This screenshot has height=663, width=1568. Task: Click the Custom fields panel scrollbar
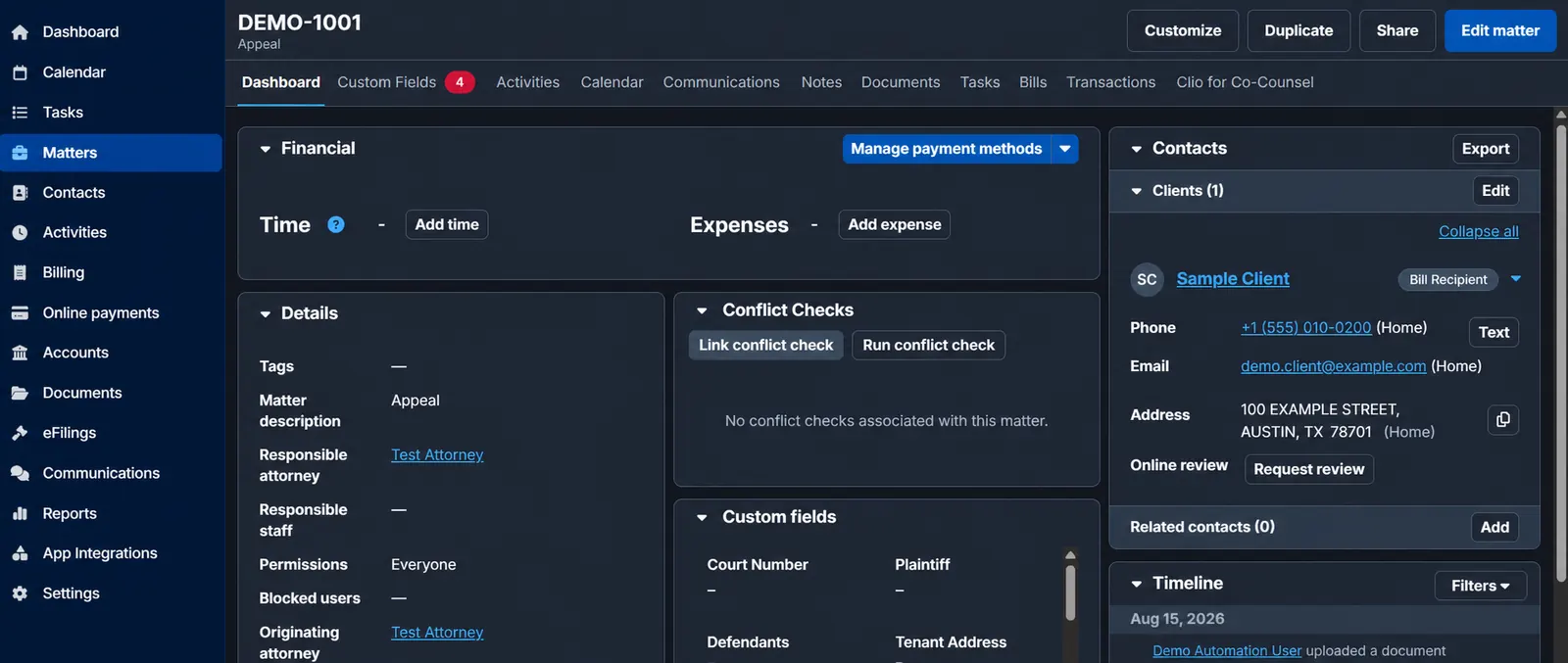[1070, 592]
